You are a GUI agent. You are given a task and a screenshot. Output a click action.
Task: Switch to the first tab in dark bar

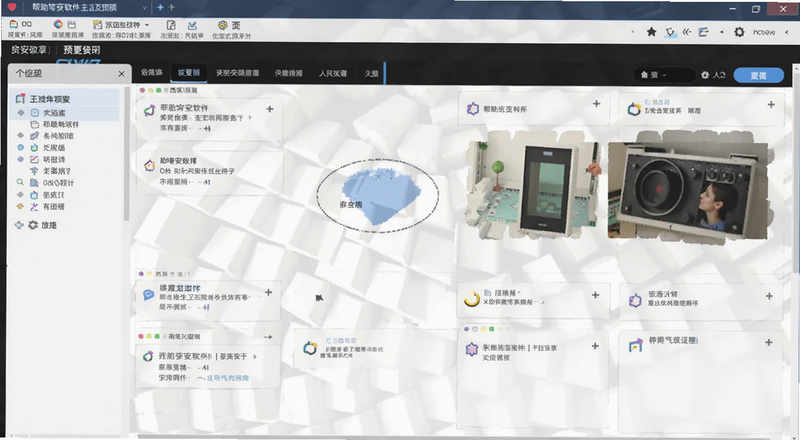point(152,73)
